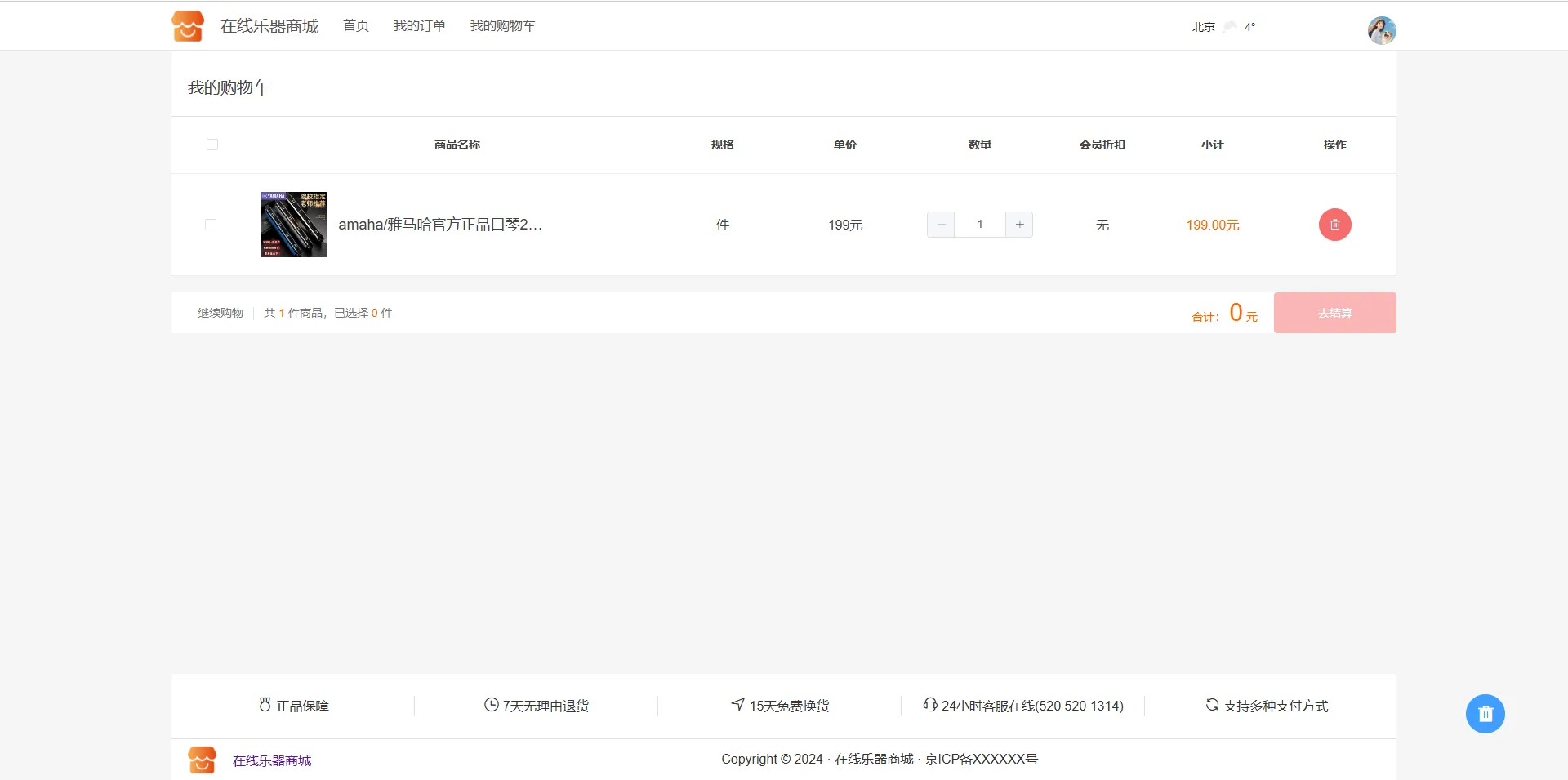Click the 24-hour customer service headset icon
This screenshot has height=780, width=1568.
point(929,705)
